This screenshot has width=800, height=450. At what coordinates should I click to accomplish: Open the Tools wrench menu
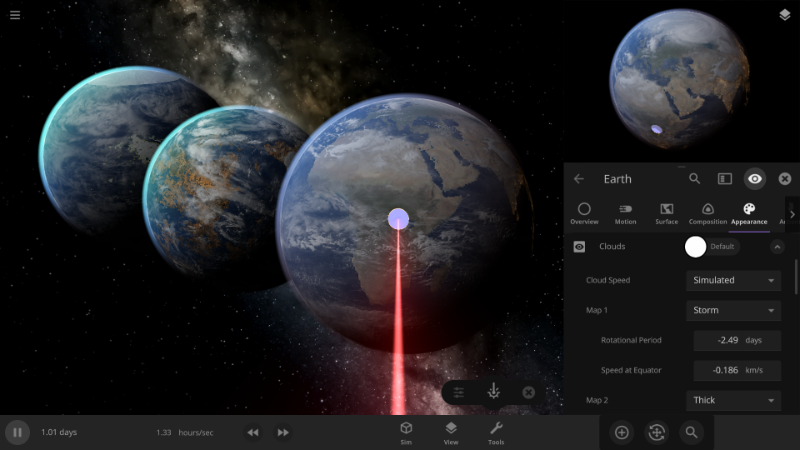496,432
